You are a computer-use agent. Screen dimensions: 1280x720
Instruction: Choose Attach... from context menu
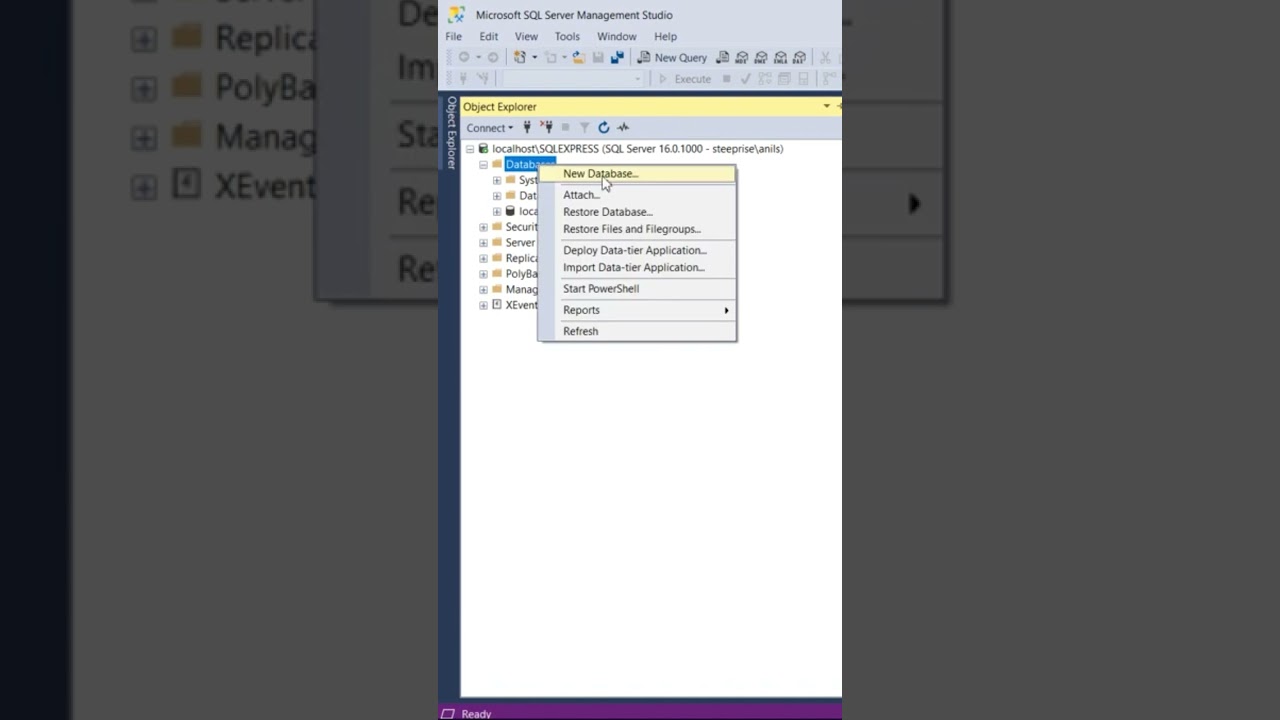[637, 195]
